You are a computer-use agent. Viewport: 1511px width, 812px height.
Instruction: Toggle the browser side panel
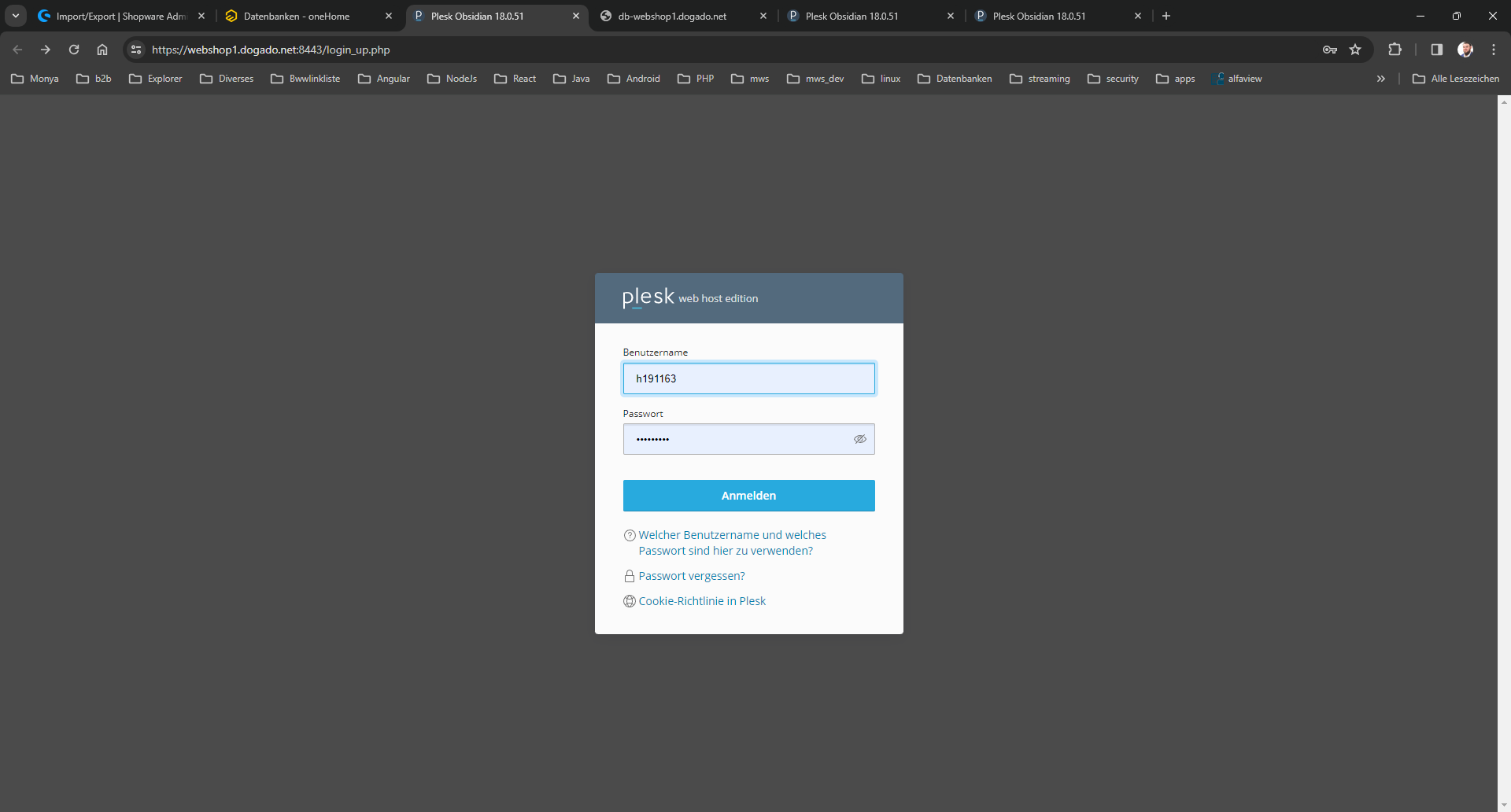point(1436,50)
